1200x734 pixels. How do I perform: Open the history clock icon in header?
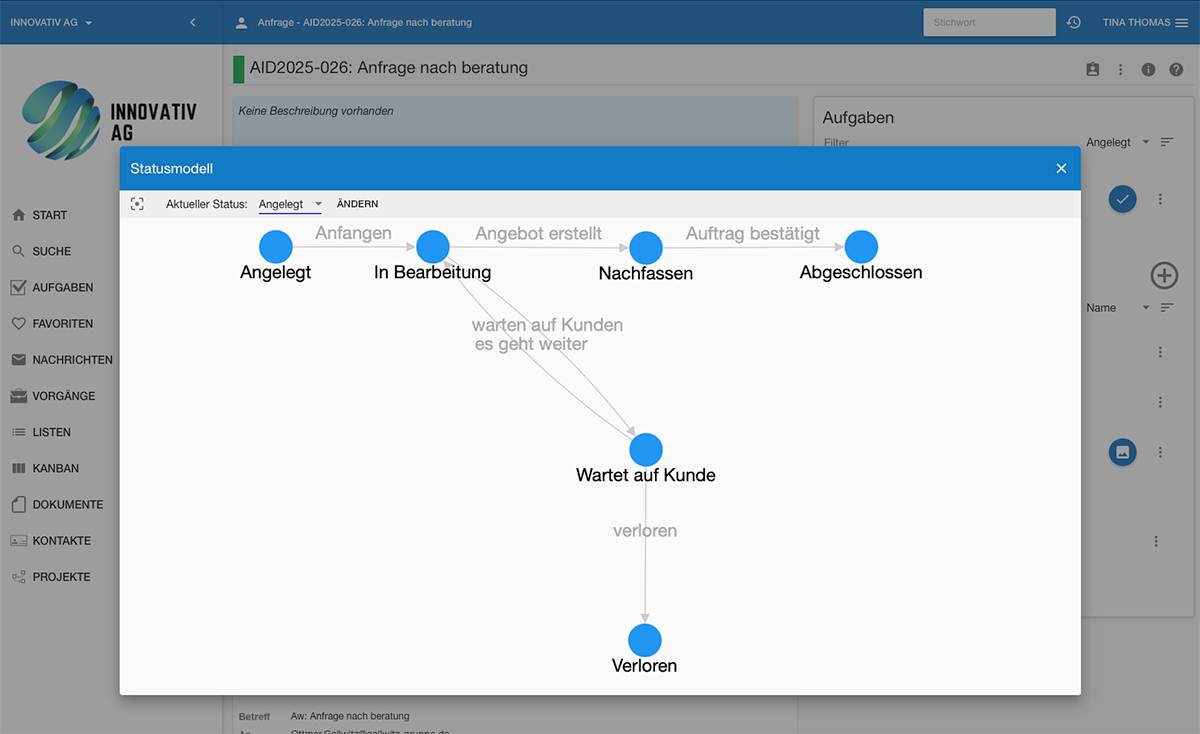1074,22
